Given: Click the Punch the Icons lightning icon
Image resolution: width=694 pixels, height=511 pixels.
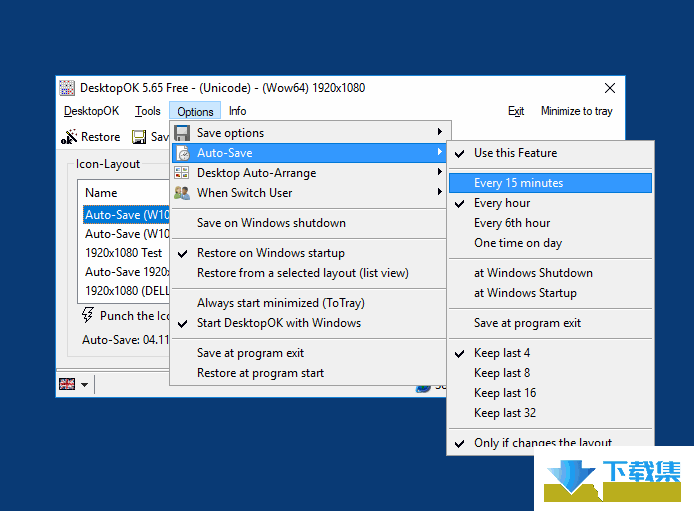Looking at the screenshot, I should (x=88, y=315).
